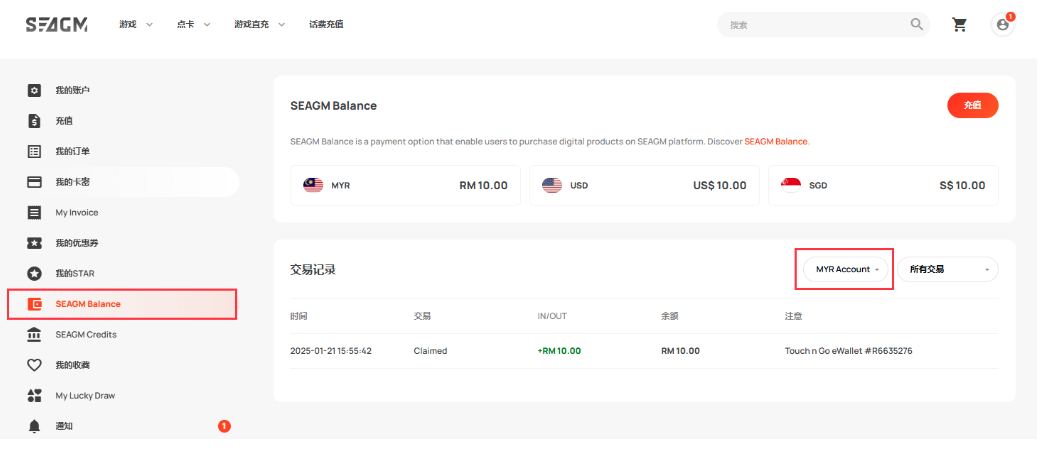Click the search magnifier icon
The image size is (1045, 464).
[x=916, y=25]
